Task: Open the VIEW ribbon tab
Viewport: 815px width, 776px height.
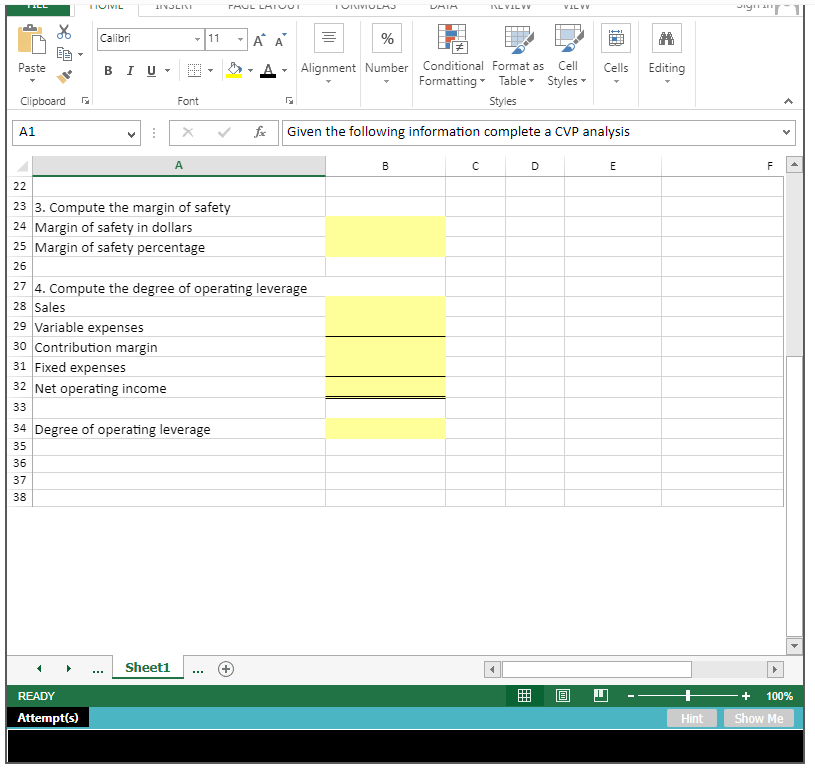Action: pos(577,4)
